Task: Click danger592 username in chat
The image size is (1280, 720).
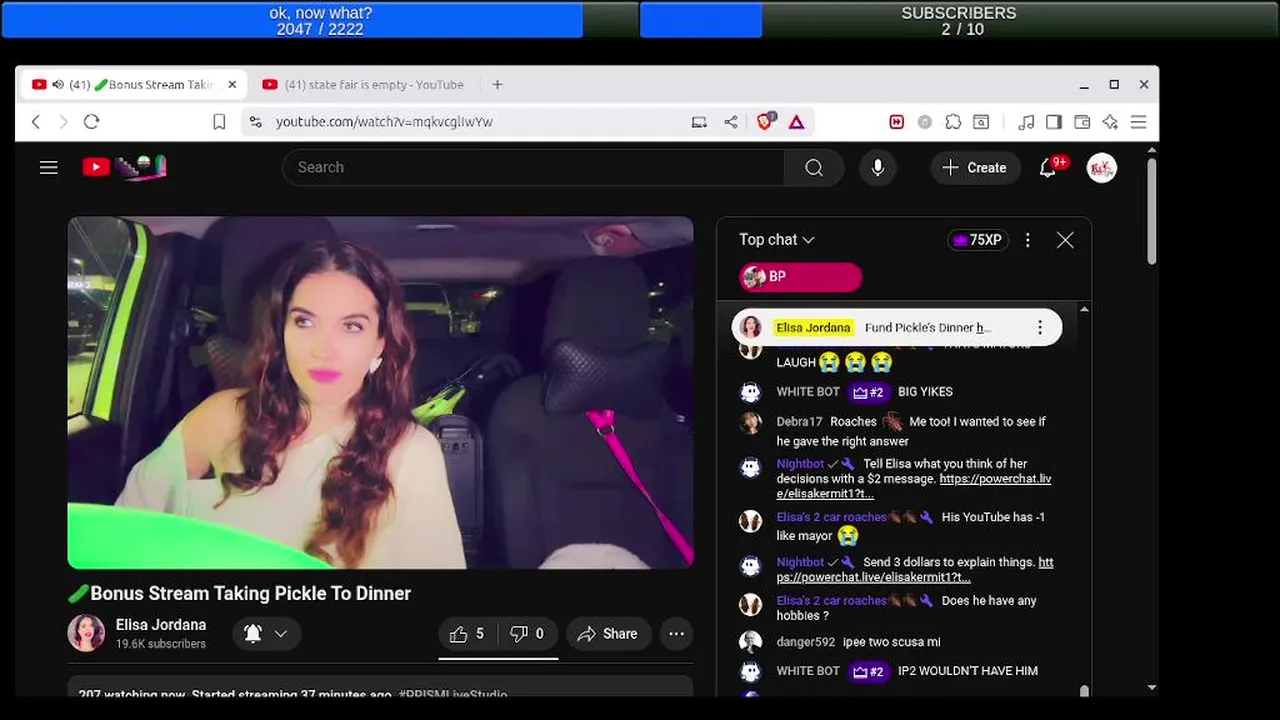Action: click(805, 642)
